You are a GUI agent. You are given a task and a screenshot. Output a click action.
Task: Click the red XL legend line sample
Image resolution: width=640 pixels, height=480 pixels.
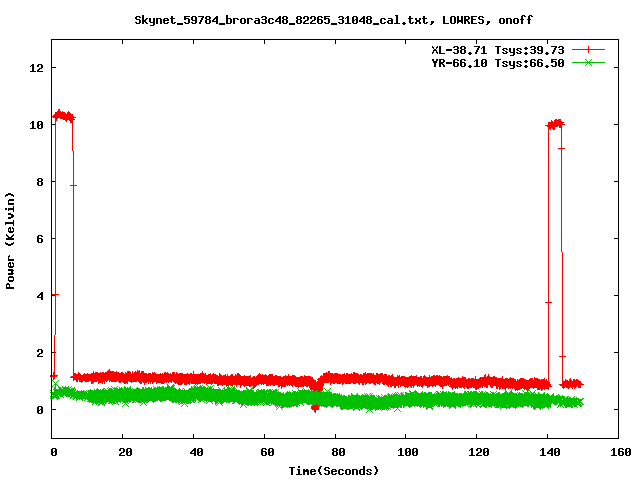[x=588, y=50]
